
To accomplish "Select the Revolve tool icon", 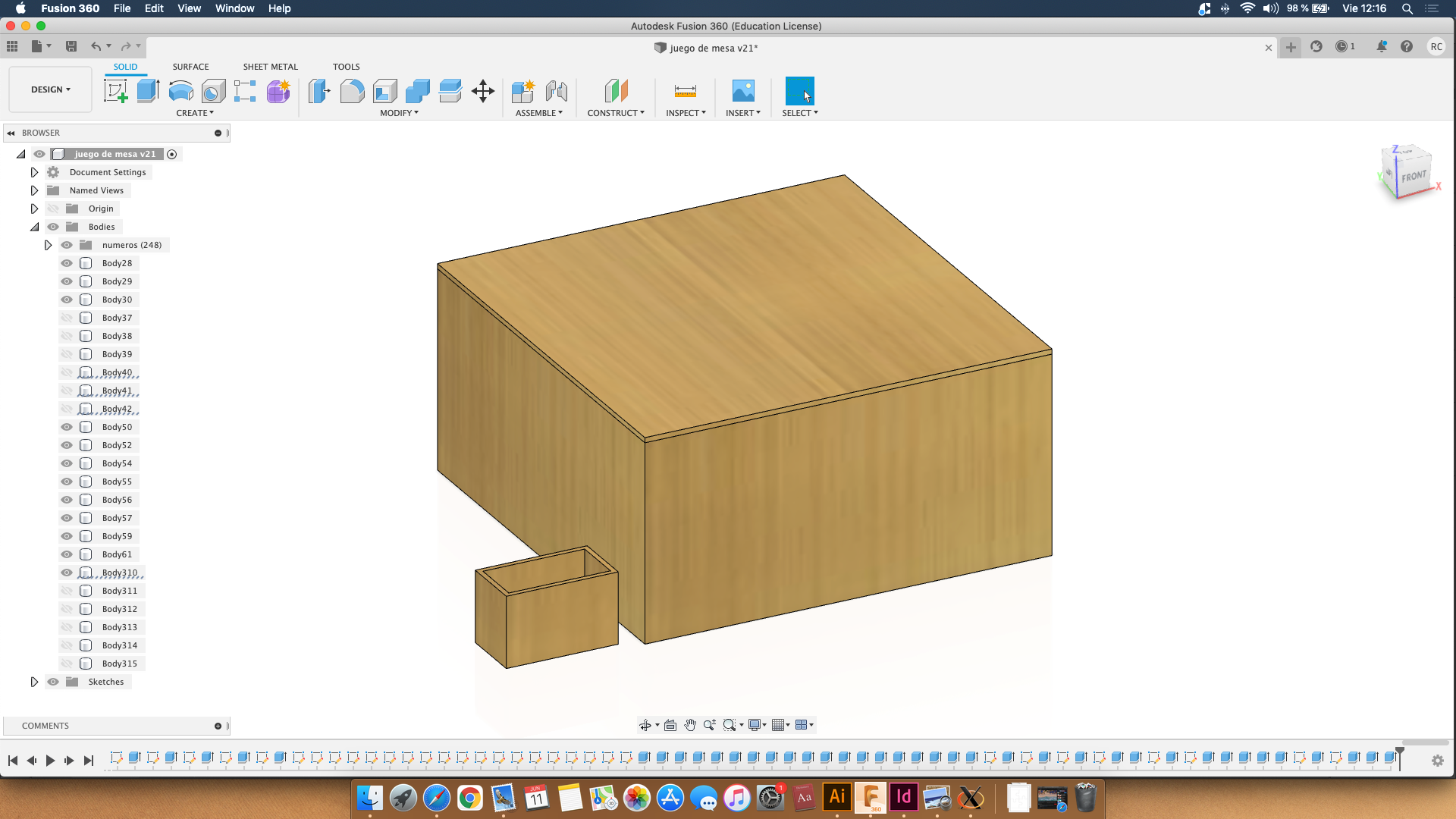I will 180,91.
